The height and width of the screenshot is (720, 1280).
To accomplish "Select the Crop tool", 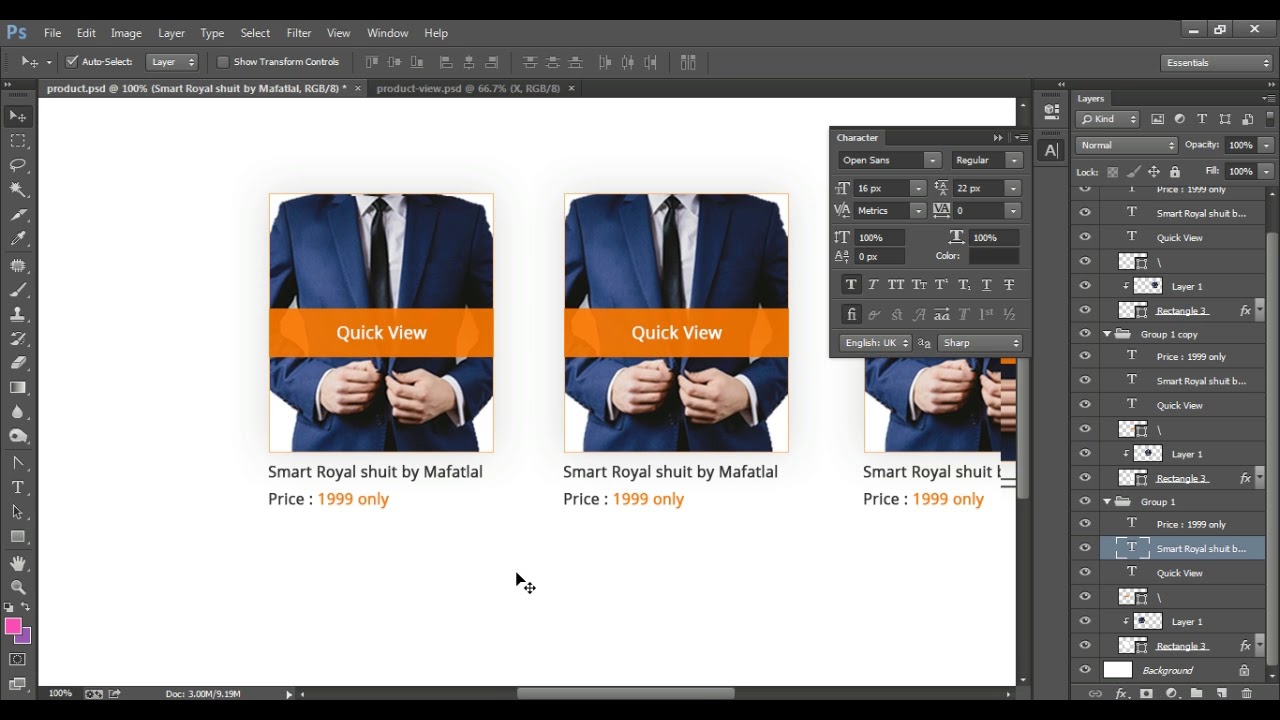I will pos(18,215).
